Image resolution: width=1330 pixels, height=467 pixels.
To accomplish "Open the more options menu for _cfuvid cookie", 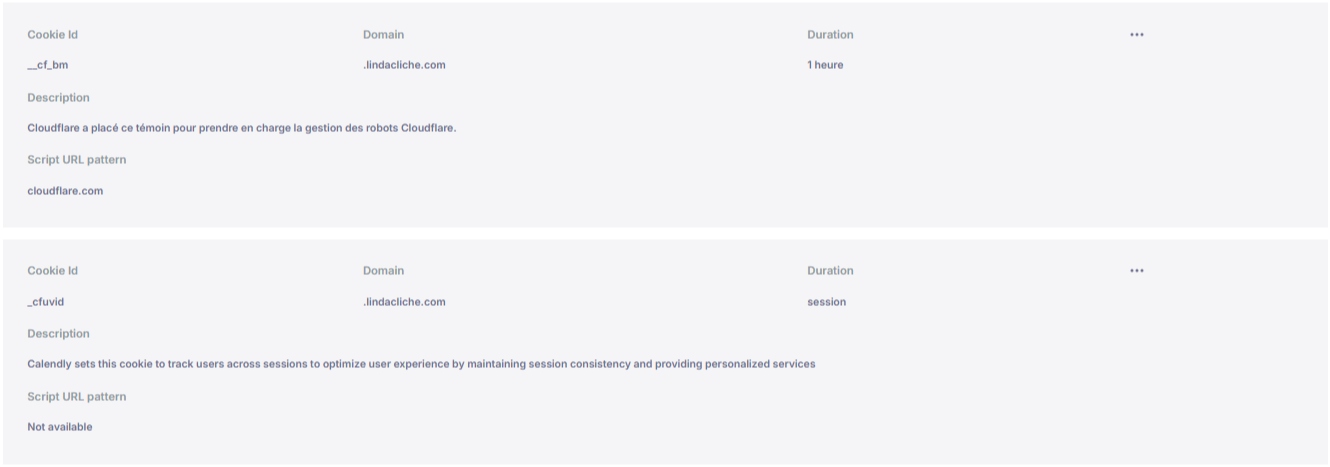I will pos(1136,271).
